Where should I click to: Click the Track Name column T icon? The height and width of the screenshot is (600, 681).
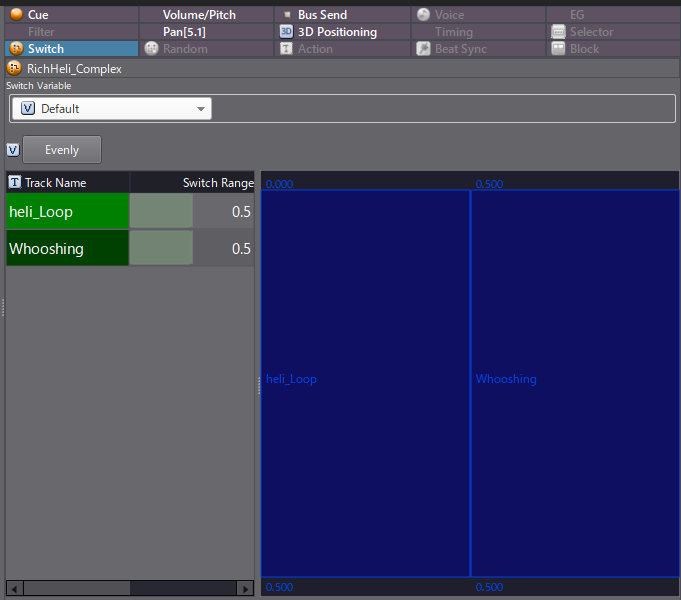click(x=15, y=183)
